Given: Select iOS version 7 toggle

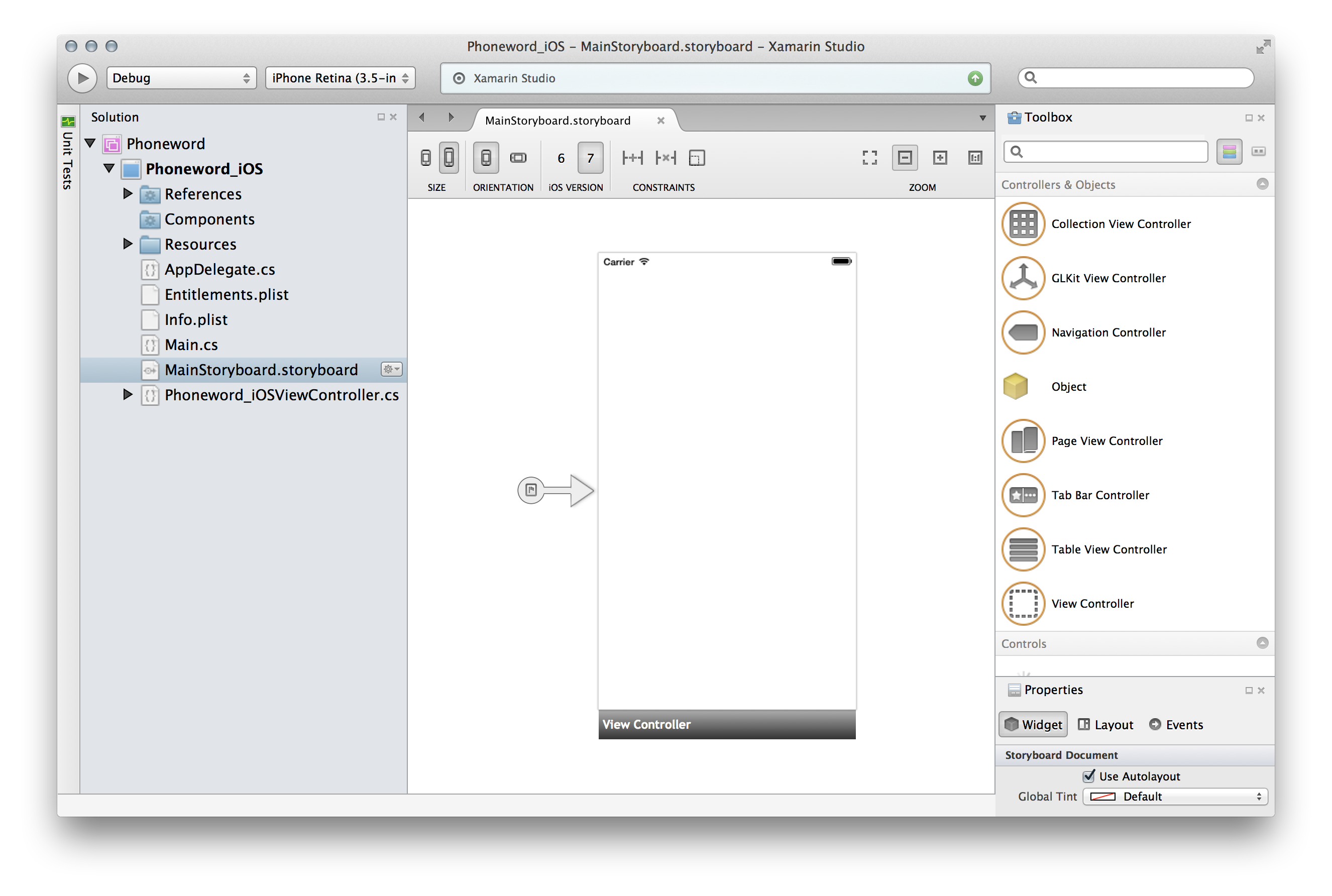Looking at the screenshot, I should [x=590, y=158].
